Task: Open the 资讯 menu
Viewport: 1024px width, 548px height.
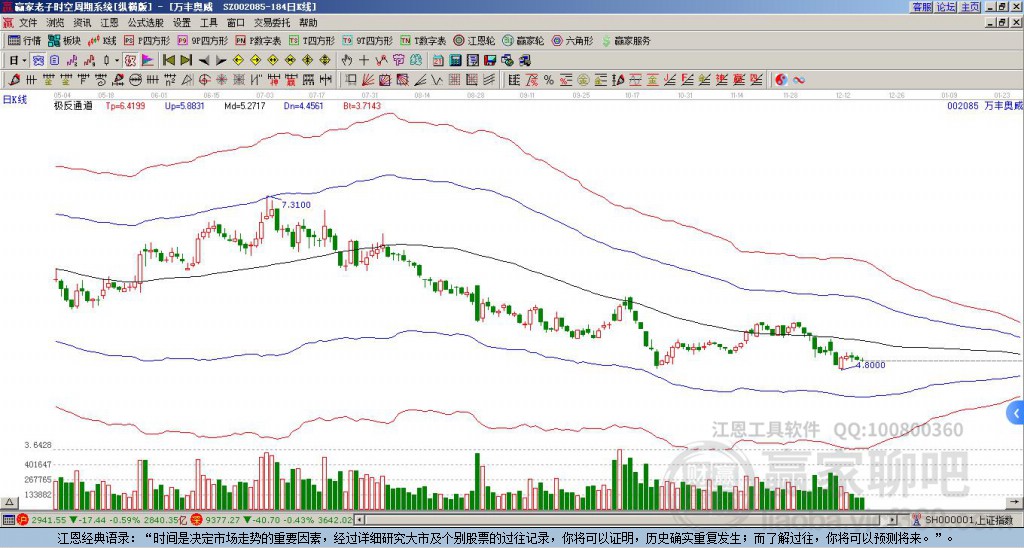Action: pyautogui.click(x=82, y=23)
